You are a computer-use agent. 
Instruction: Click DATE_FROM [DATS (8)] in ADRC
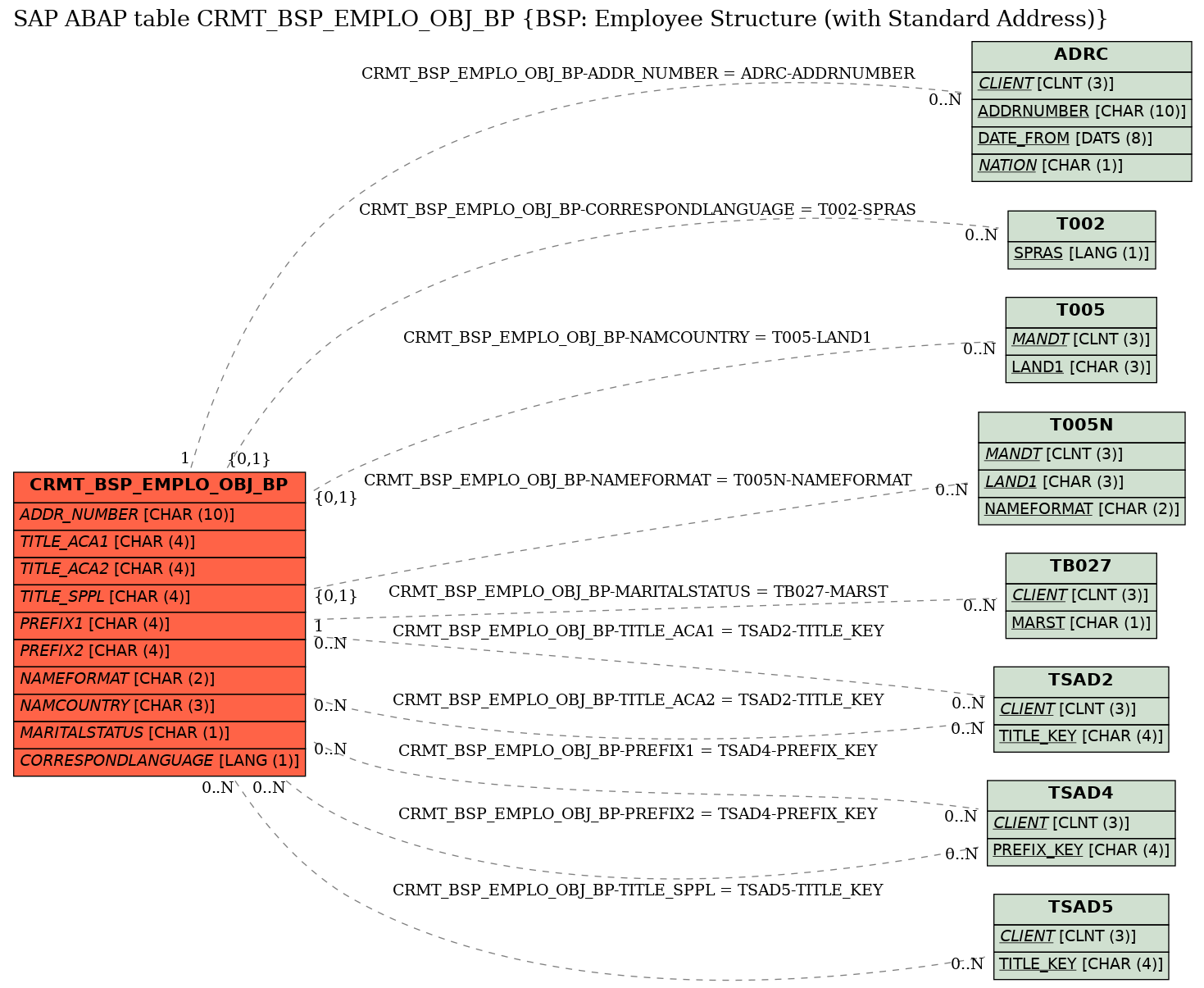pos(1082,139)
